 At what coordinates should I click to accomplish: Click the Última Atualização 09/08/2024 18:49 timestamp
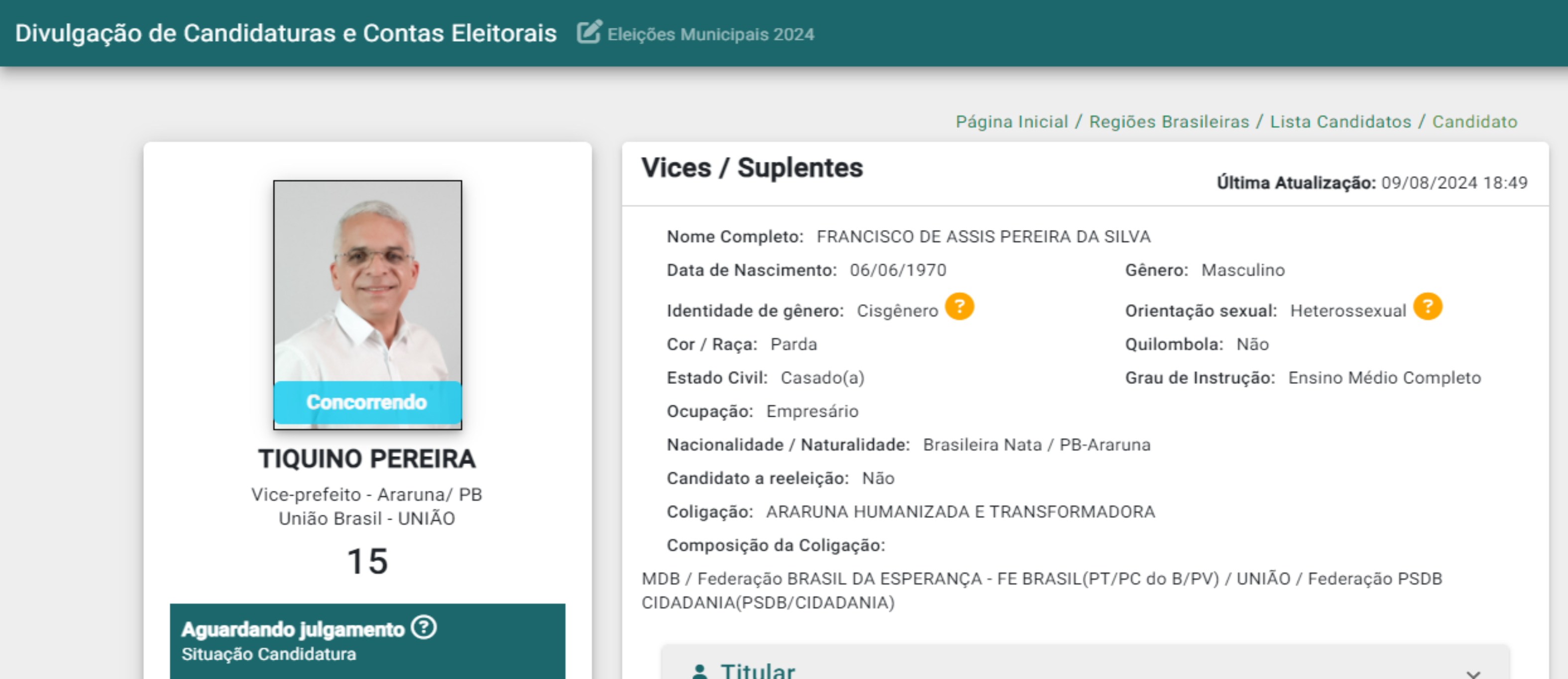click(1372, 183)
